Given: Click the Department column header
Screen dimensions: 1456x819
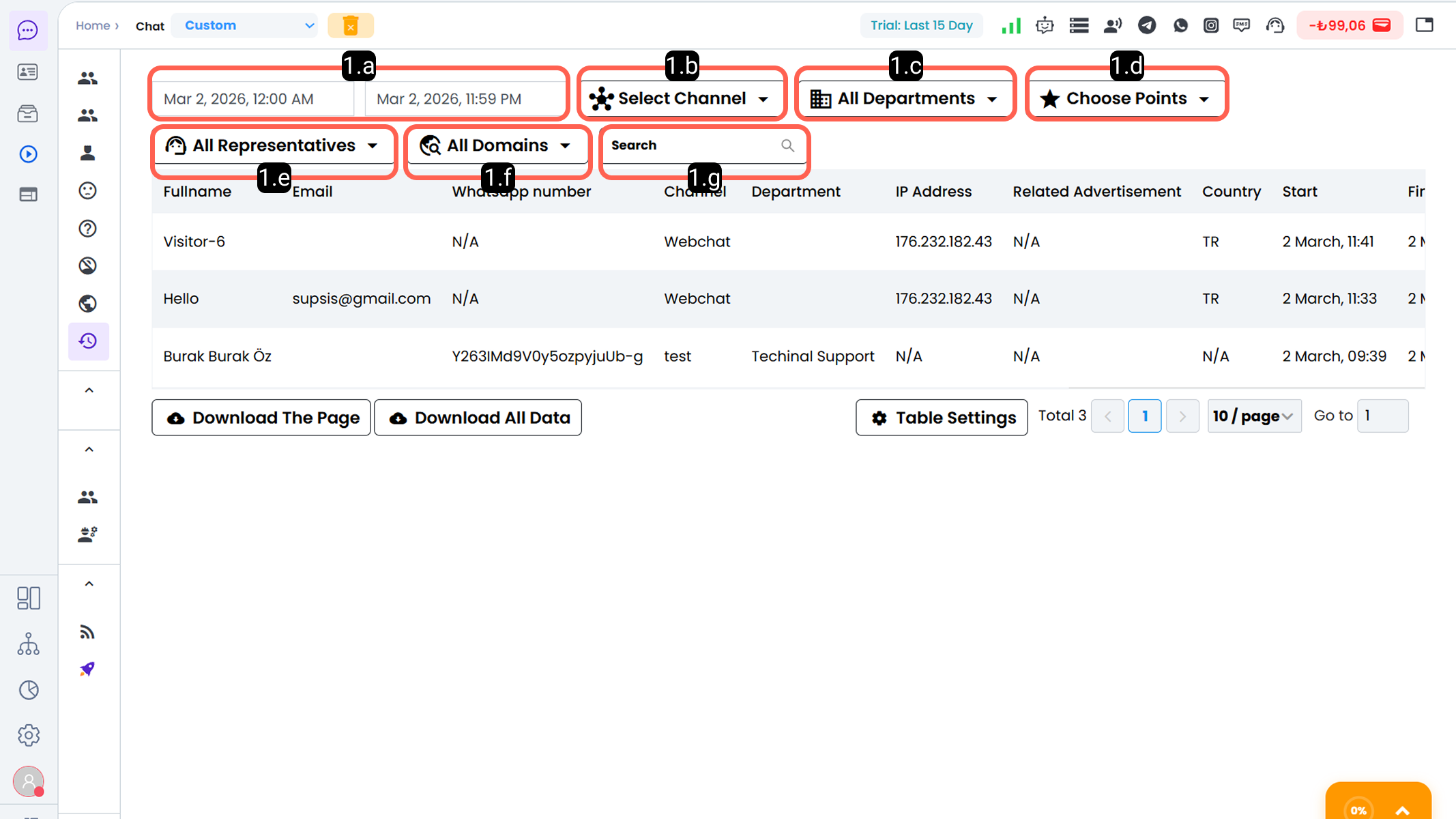Looking at the screenshot, I should pyautogui.click(x=796, y=192).
